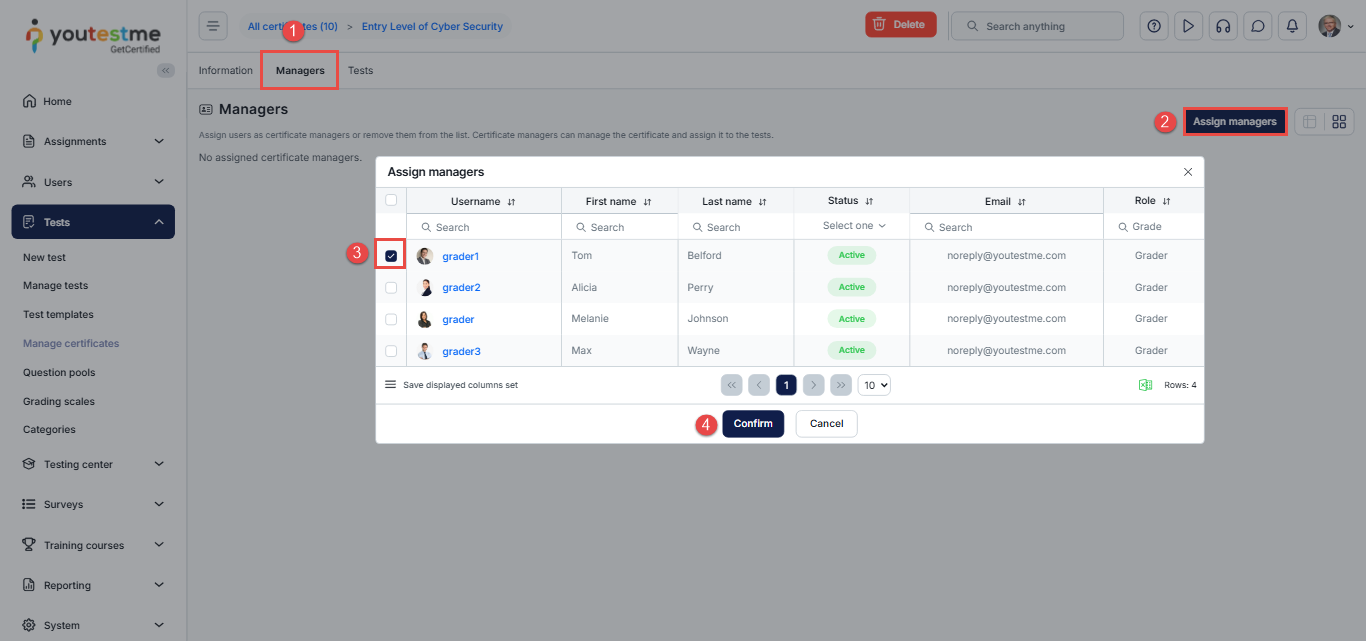Go to previous page arrow
1366x641 pixels.
(759, 385)
